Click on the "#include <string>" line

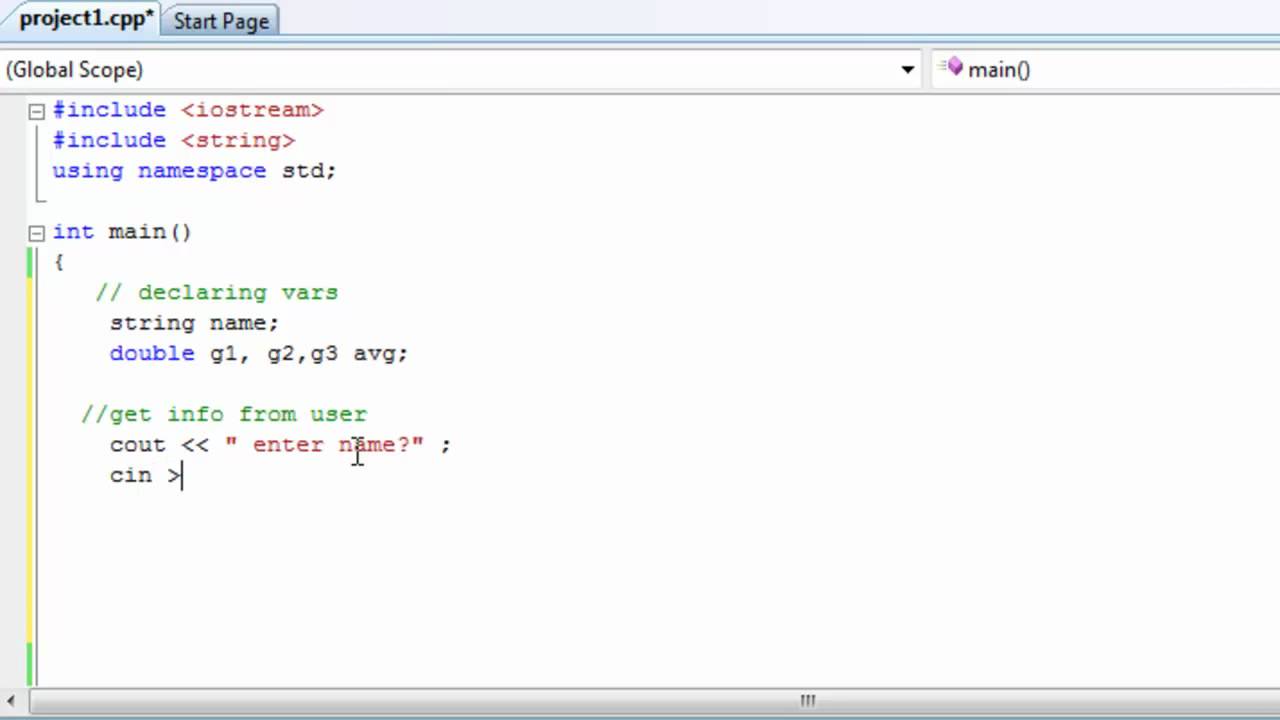pyautogui.click(x=174, y=140)
